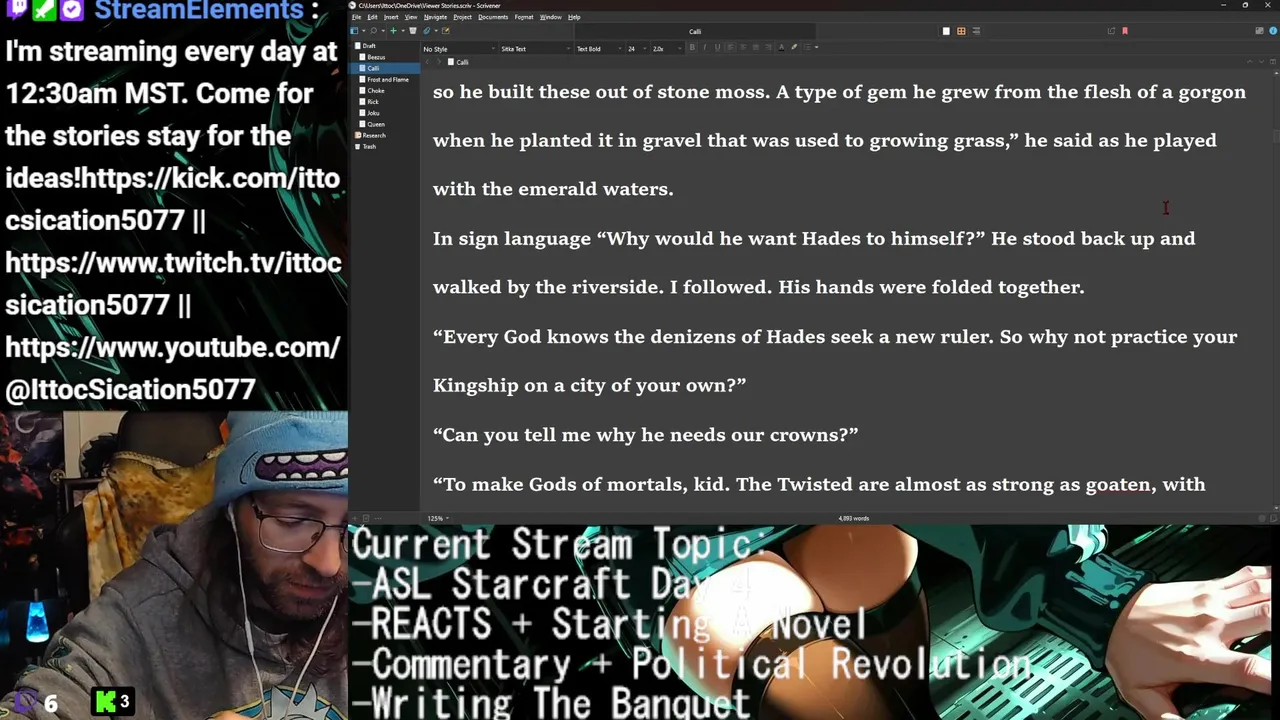The image size is (1280, 720).
Task: Click the Kick viewer count icon
Action: tap(106, 701)
